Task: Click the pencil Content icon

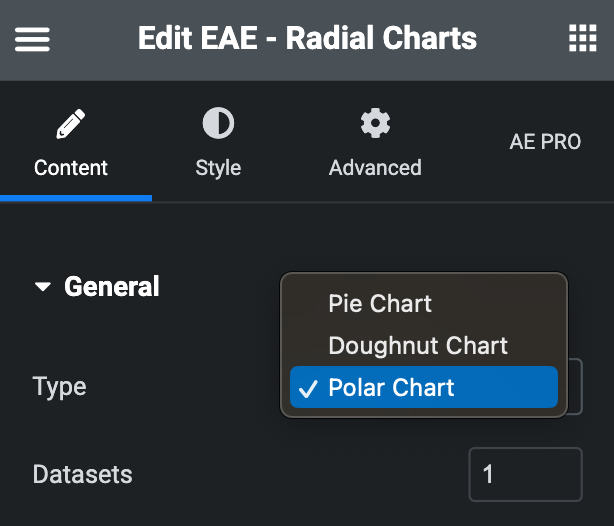Action: 70,124
